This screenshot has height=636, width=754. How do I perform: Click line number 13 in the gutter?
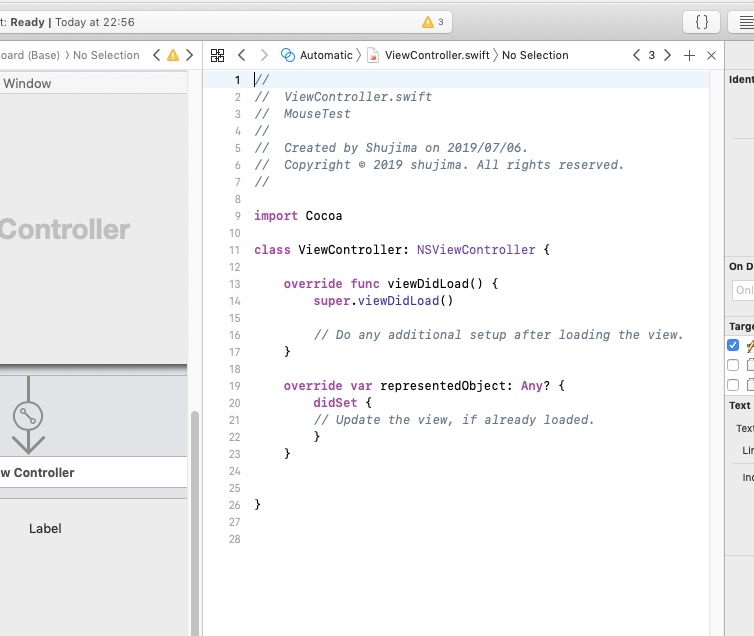tap(234, 284)
